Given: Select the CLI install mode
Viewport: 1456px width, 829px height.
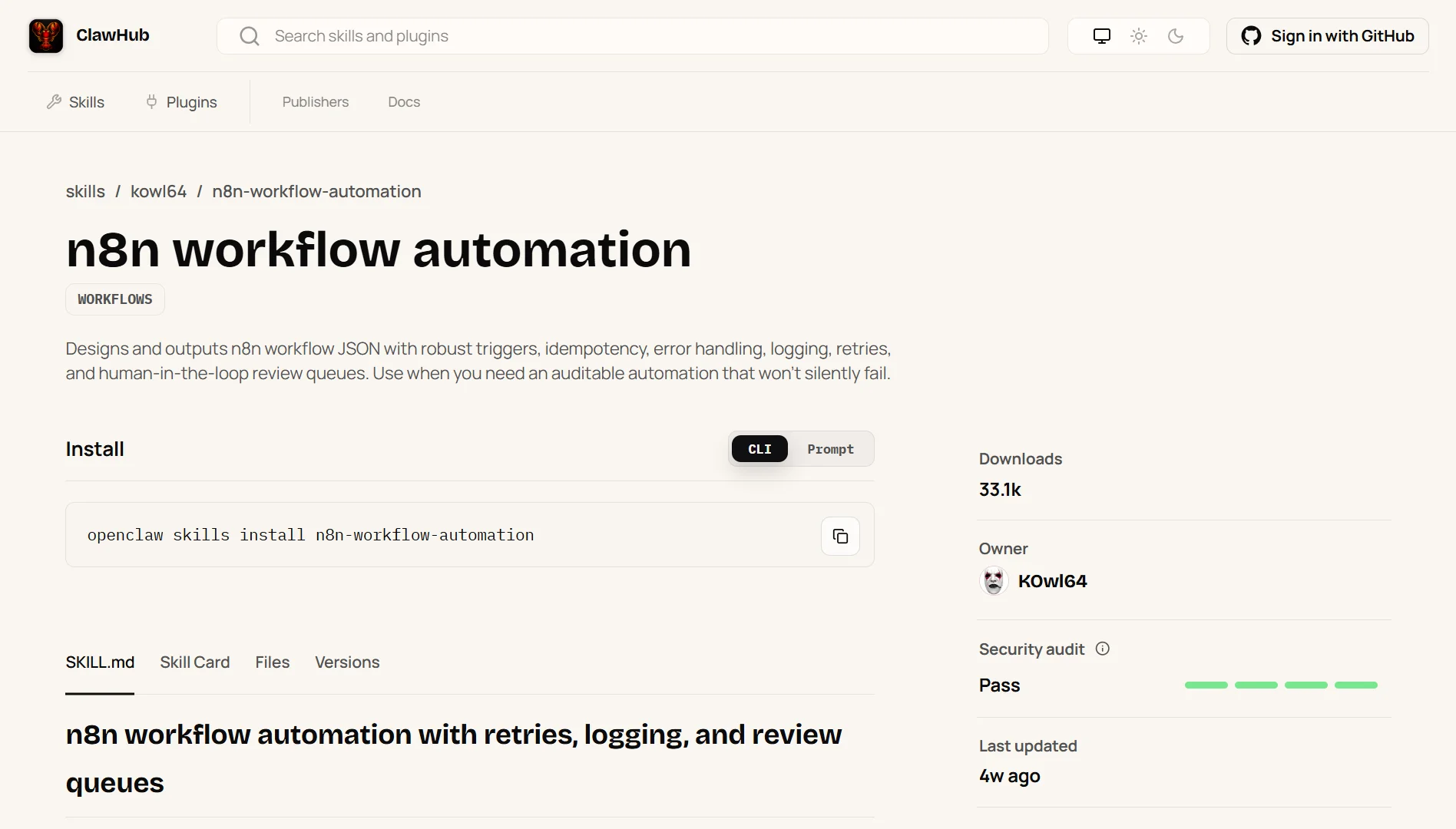Looking at the screenshot, I should coord(759,449).
